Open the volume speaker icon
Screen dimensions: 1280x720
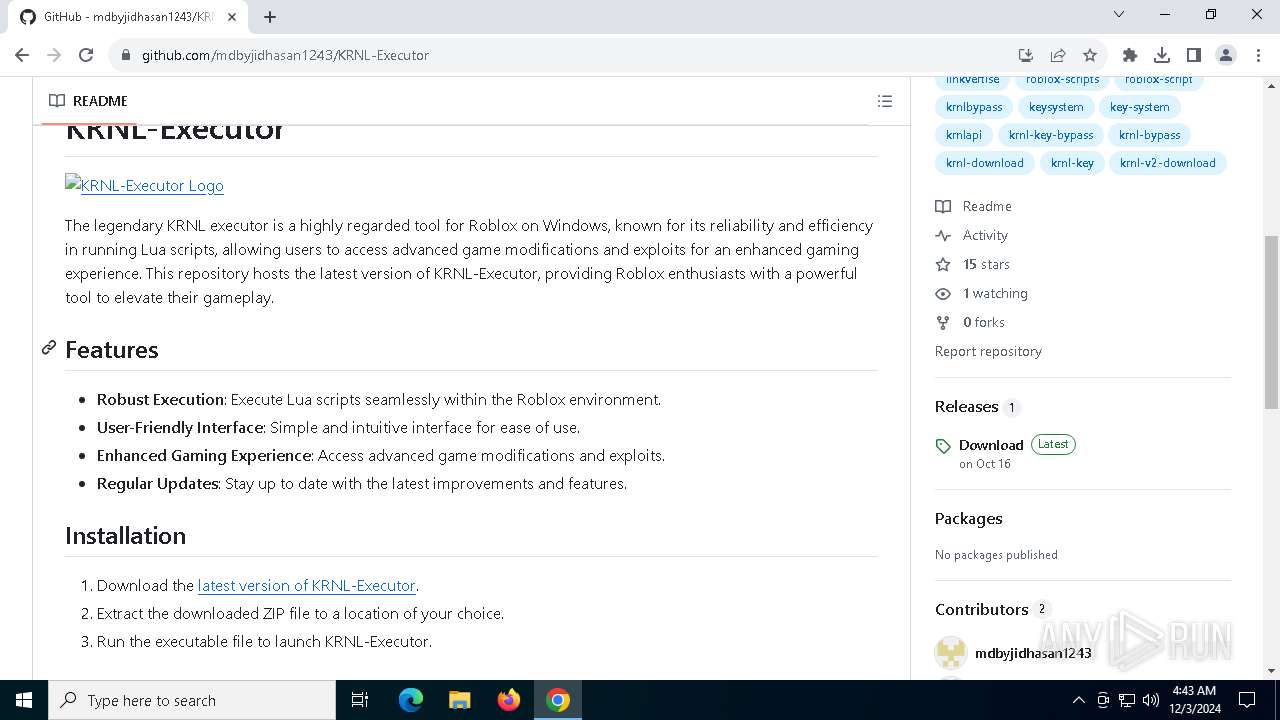click(1151, 700)
